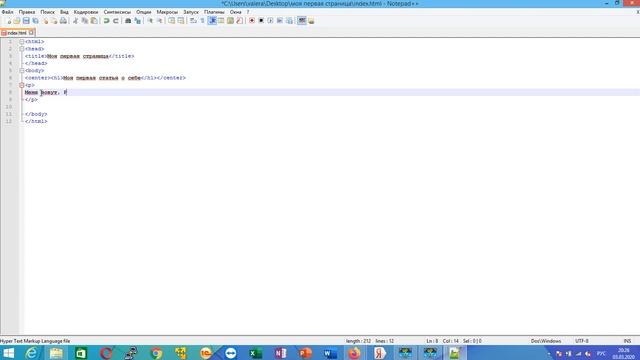Open Firefox from the taskbar
The height and width of the screenshot is (360, 640).
point(355,353)
